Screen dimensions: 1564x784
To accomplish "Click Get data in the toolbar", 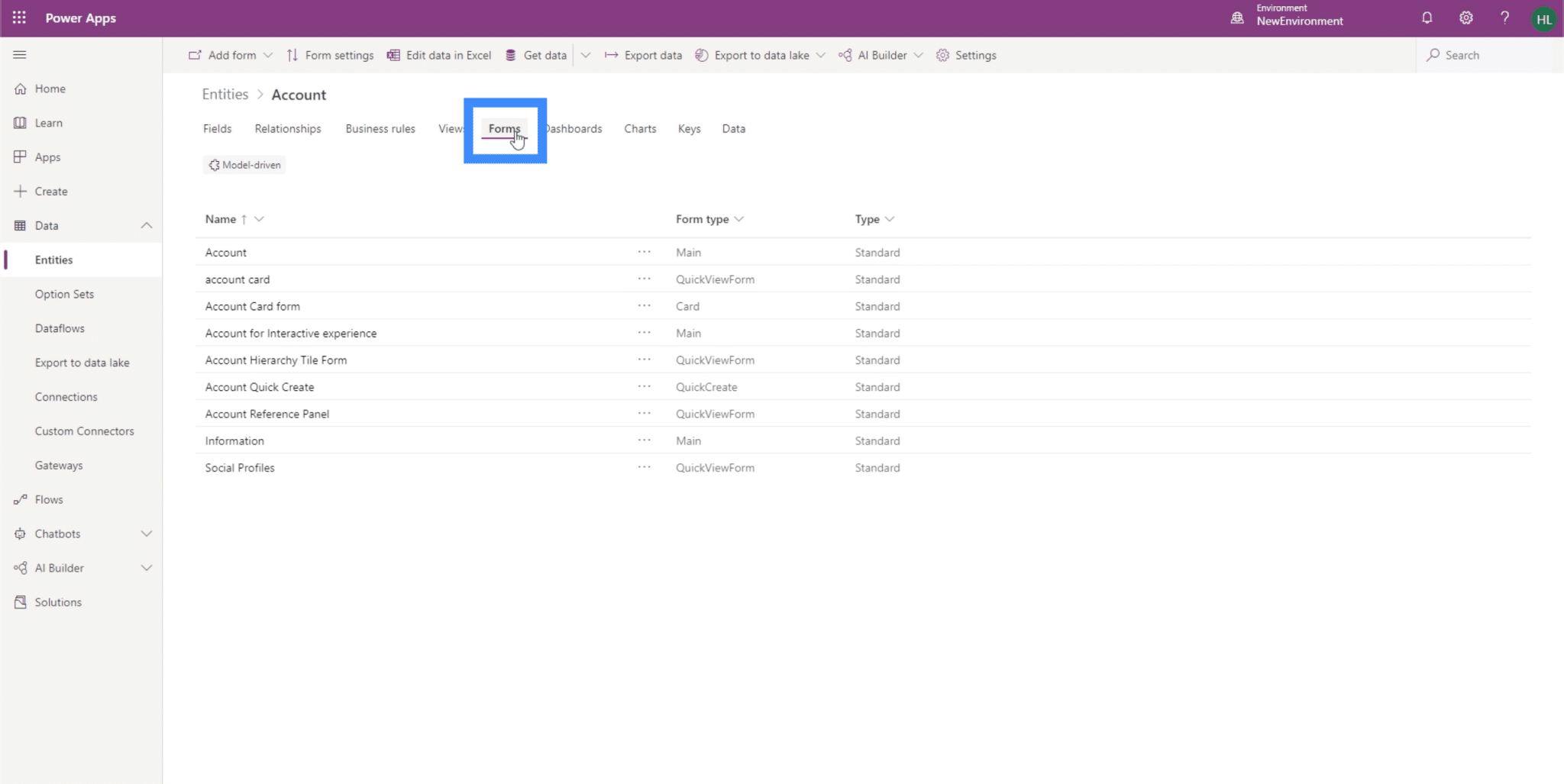I will tap(535, 55).
